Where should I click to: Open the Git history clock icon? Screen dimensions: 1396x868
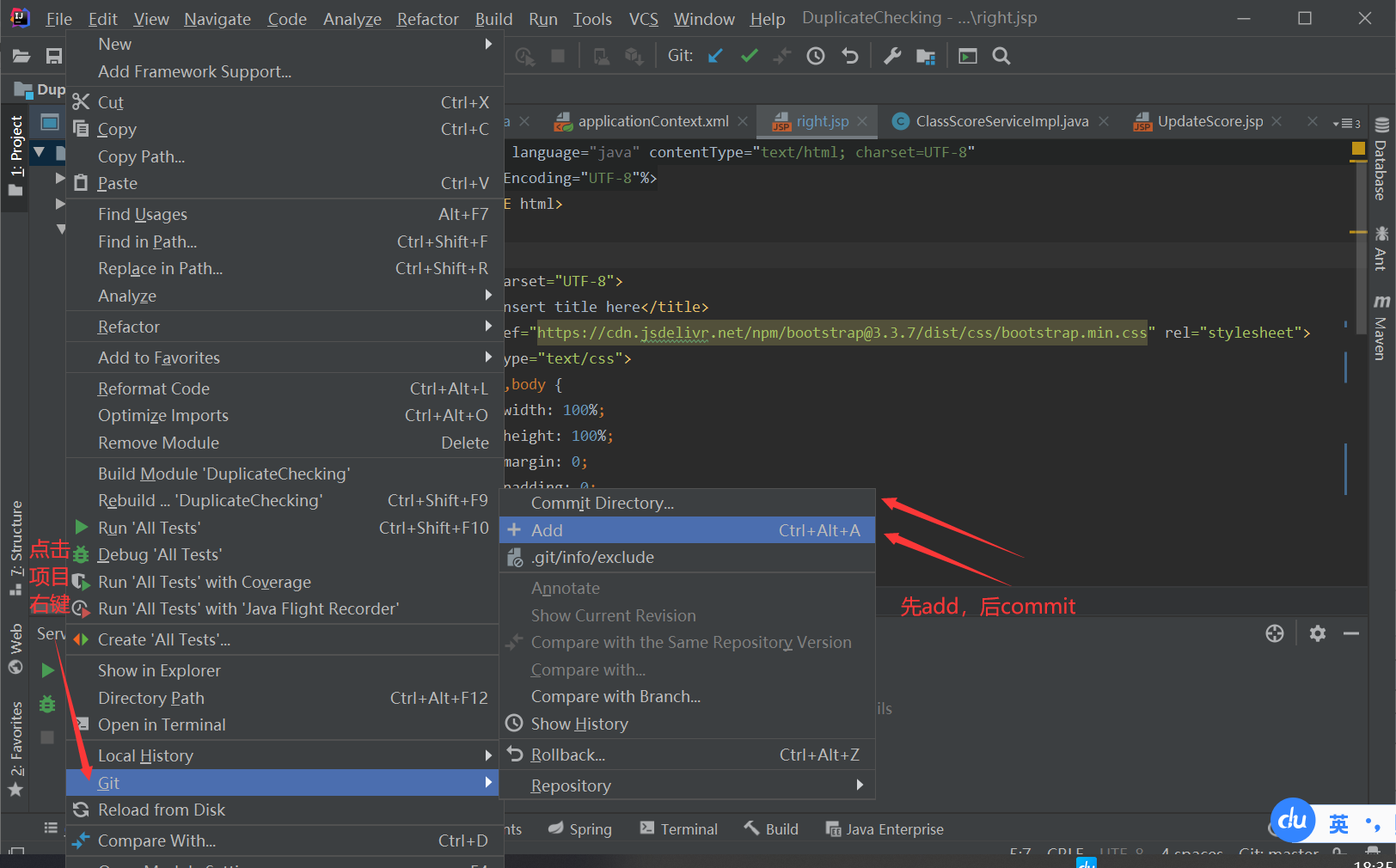coord(816,56)
